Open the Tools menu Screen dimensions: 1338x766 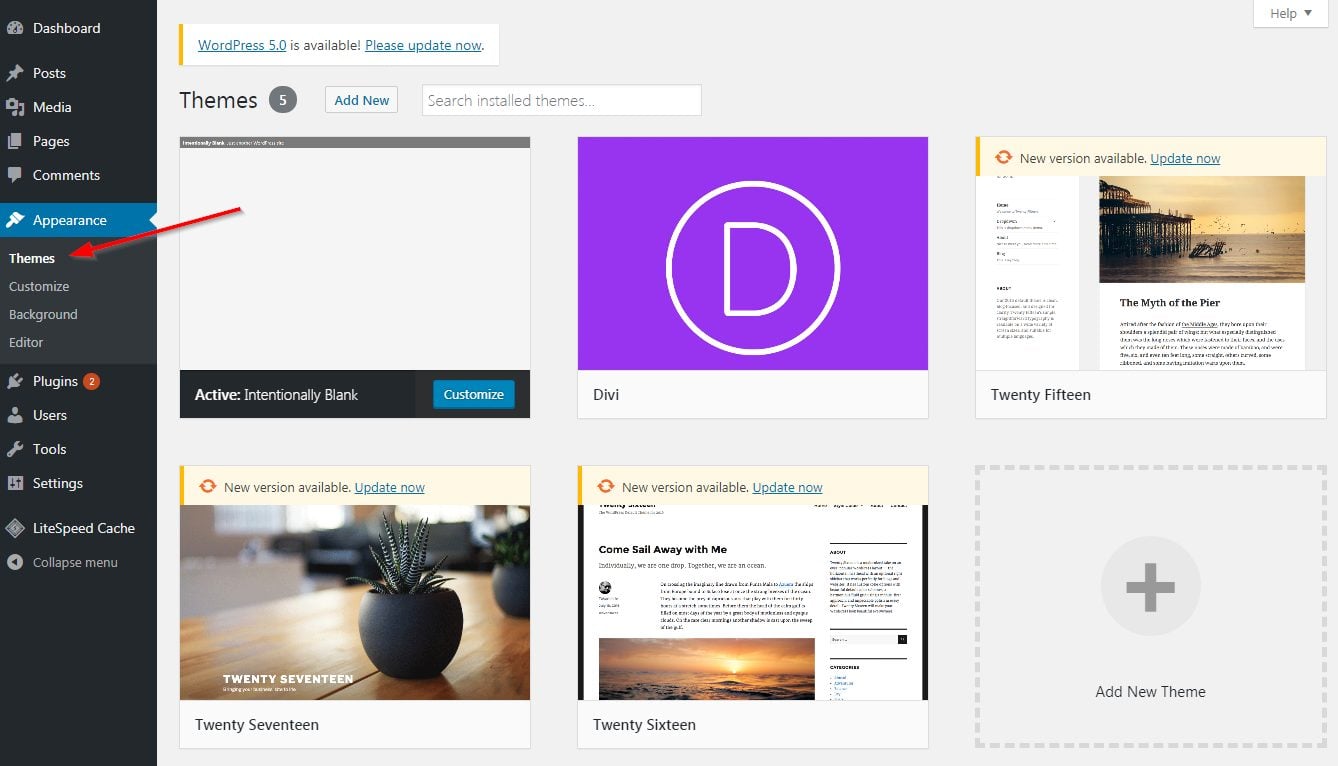[x=78, y=449]
